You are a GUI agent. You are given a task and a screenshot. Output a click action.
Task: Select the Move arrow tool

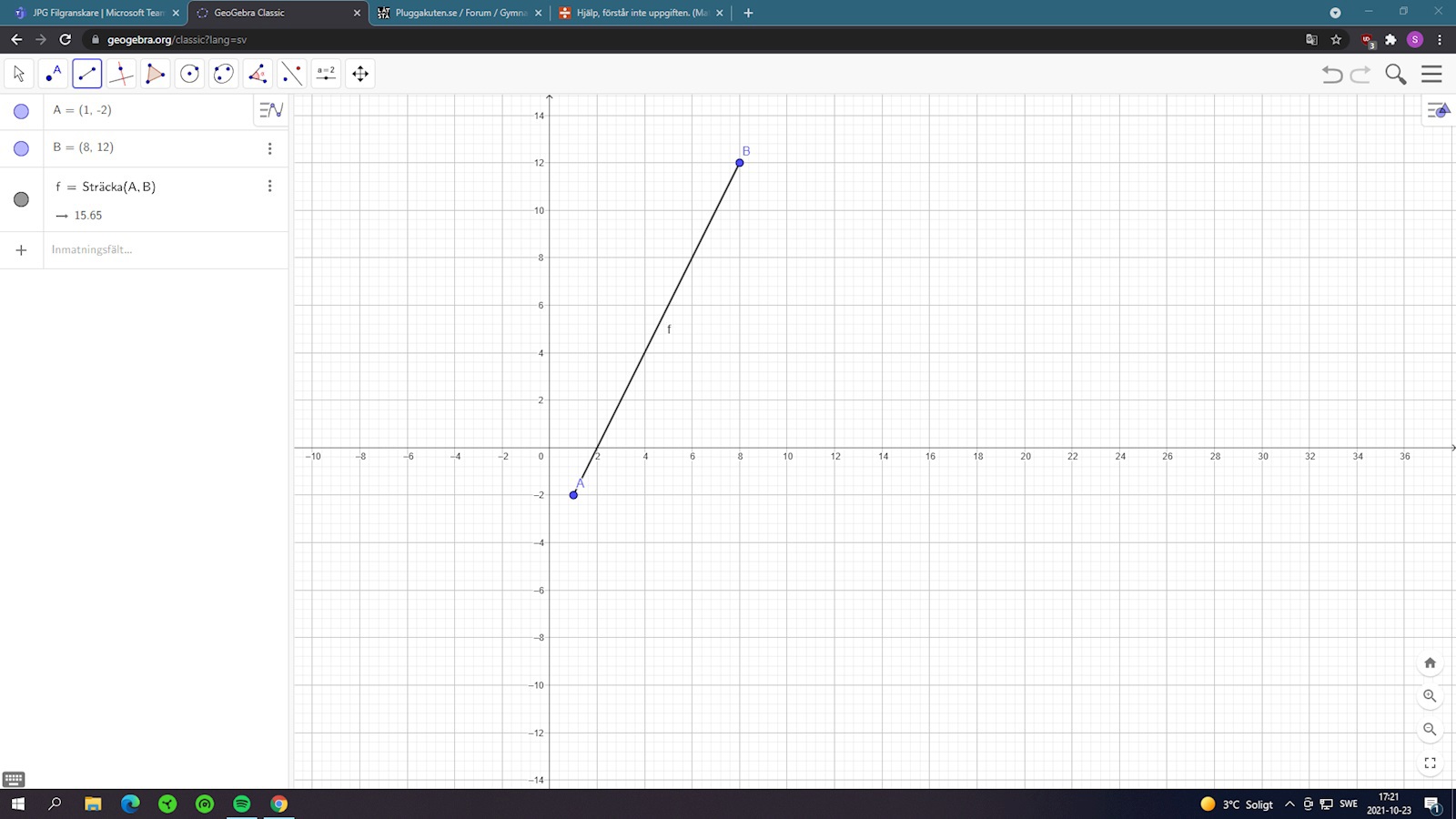19,74
